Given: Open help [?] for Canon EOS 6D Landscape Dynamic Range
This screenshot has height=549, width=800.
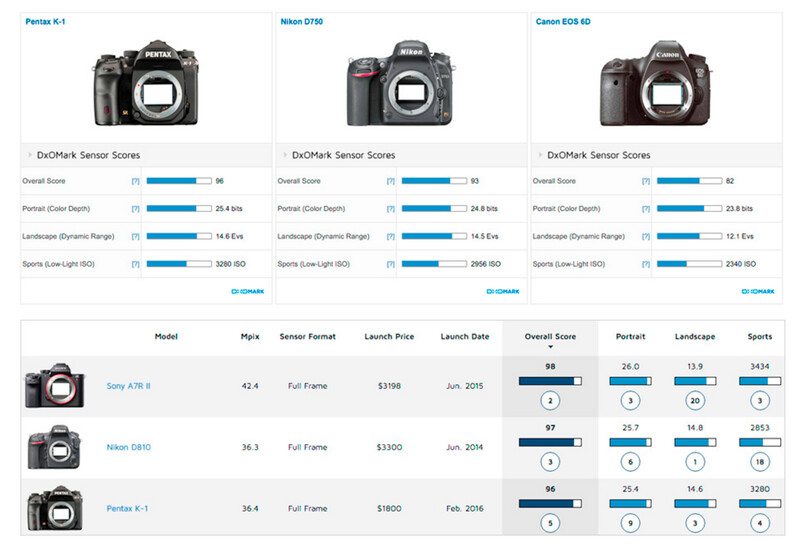Looking at the screenshot, I should 645,236.
